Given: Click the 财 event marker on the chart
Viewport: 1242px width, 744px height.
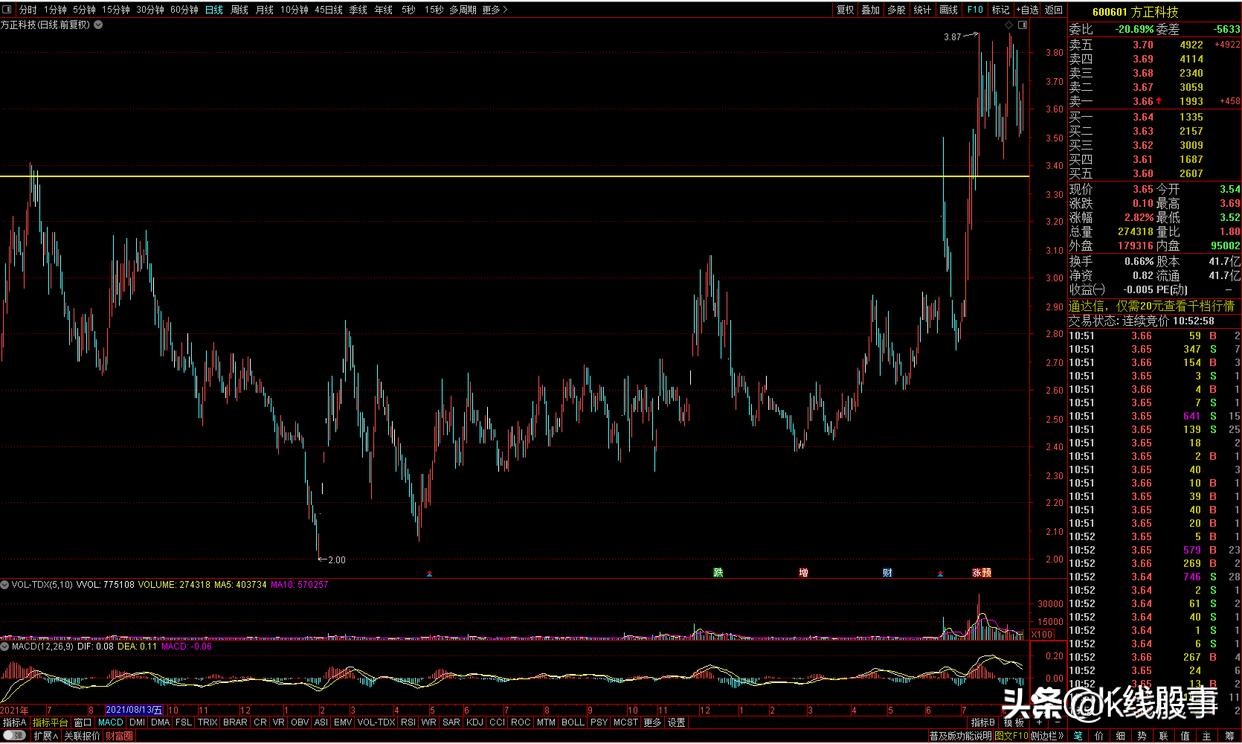Looking at the screenshot, I should (887, 573).
